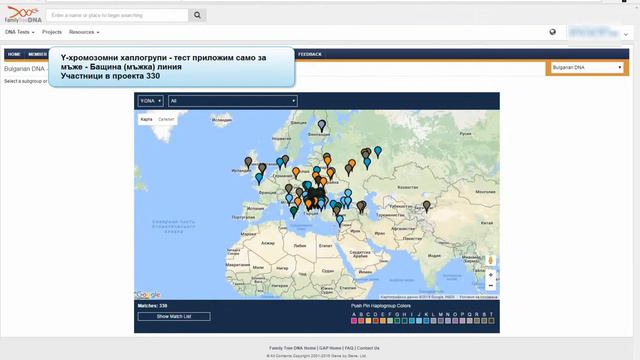The width and height of the screenshot is (640, 360).
Task: Open the Bulgarian DNA project dropdown
Action: (x=587, y=67)
